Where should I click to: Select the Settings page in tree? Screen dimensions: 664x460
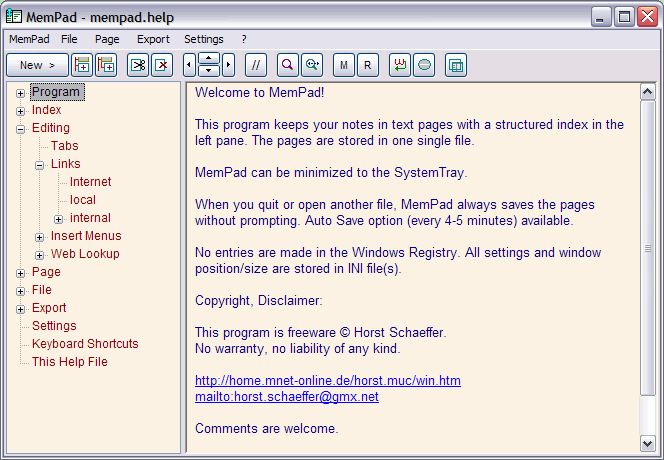(x=54, y=326)
